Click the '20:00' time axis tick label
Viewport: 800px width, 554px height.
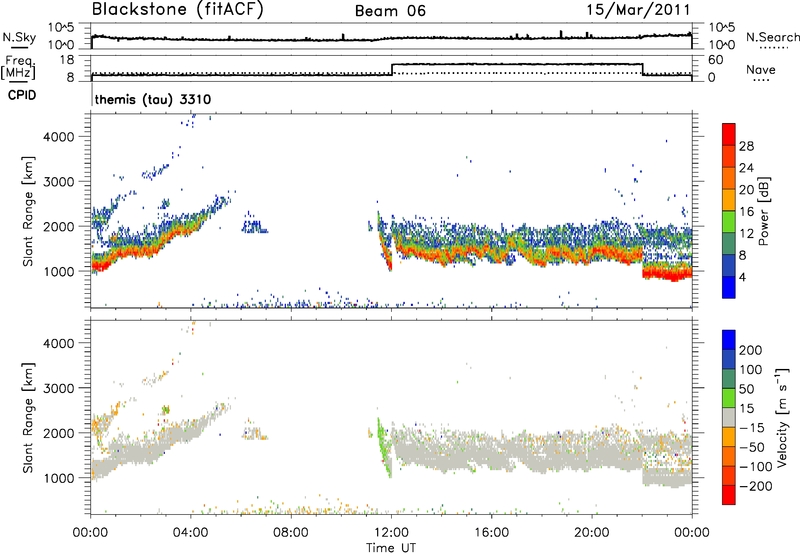point(592,533)
